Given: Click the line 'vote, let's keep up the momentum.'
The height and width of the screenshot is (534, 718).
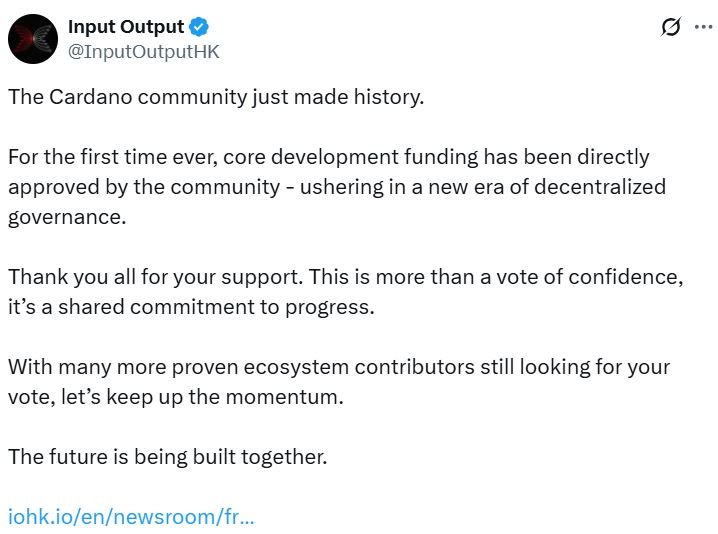Looking at the screenshot, I should point(175,397).
